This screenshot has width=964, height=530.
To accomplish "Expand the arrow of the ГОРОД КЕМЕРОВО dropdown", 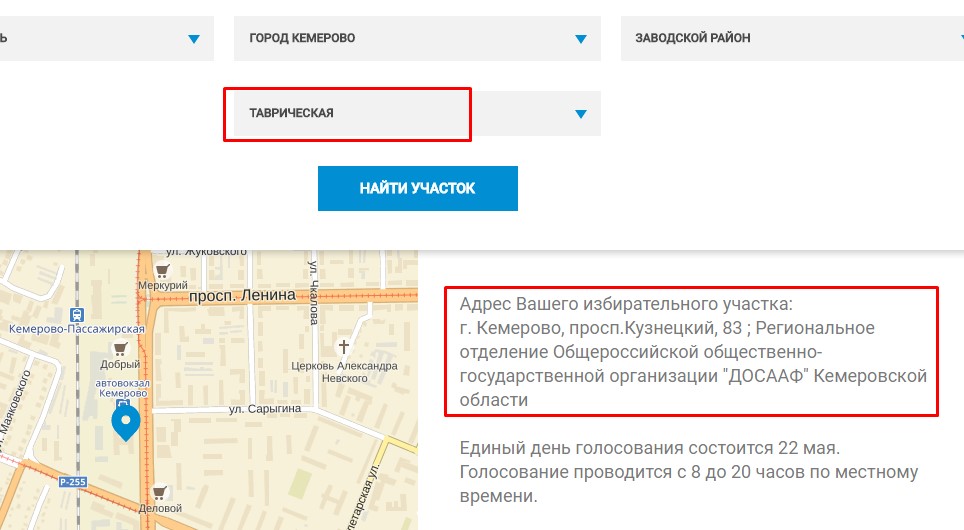I will click(x=580, y=39).
